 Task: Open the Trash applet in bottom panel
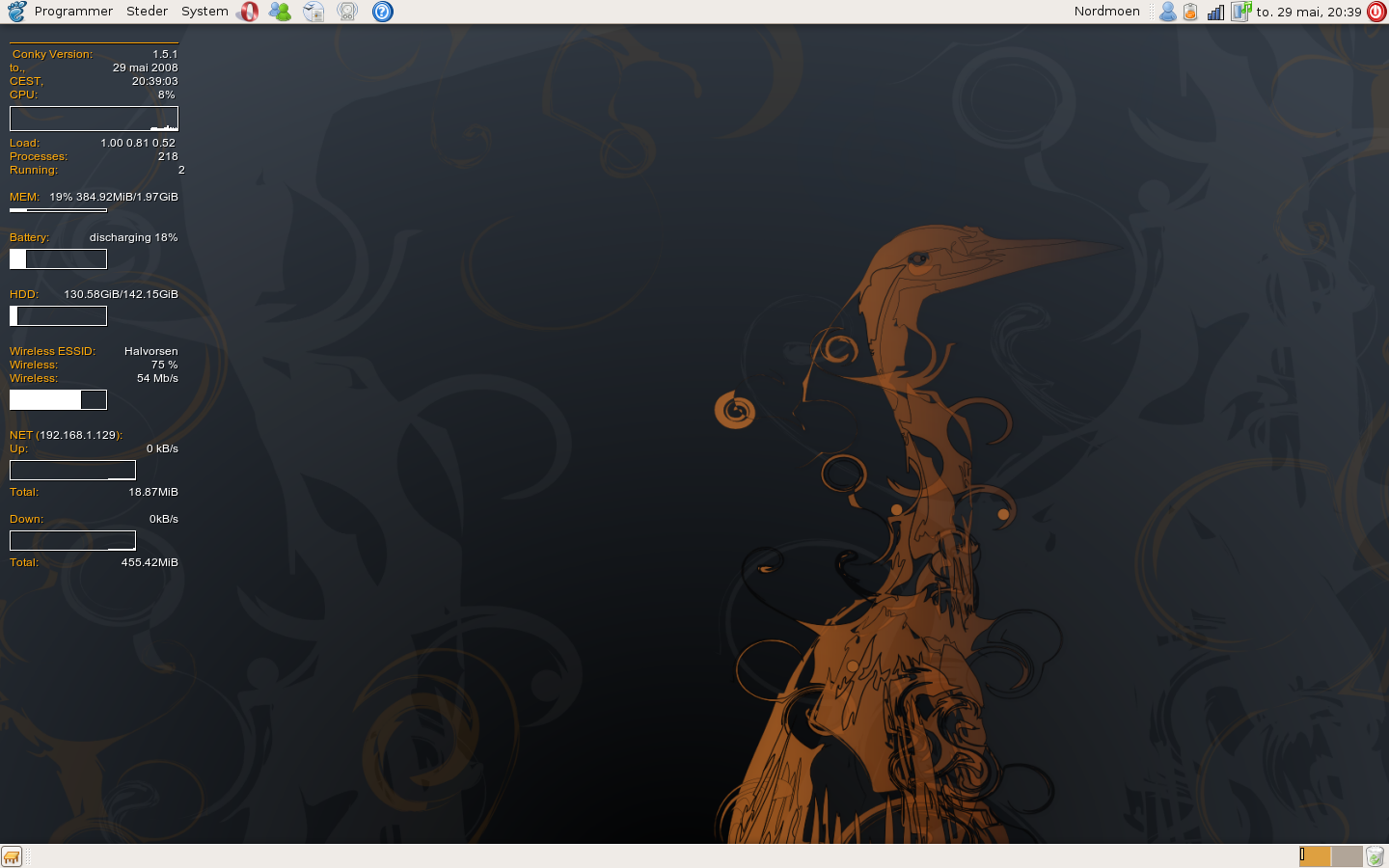point(1375,856)
